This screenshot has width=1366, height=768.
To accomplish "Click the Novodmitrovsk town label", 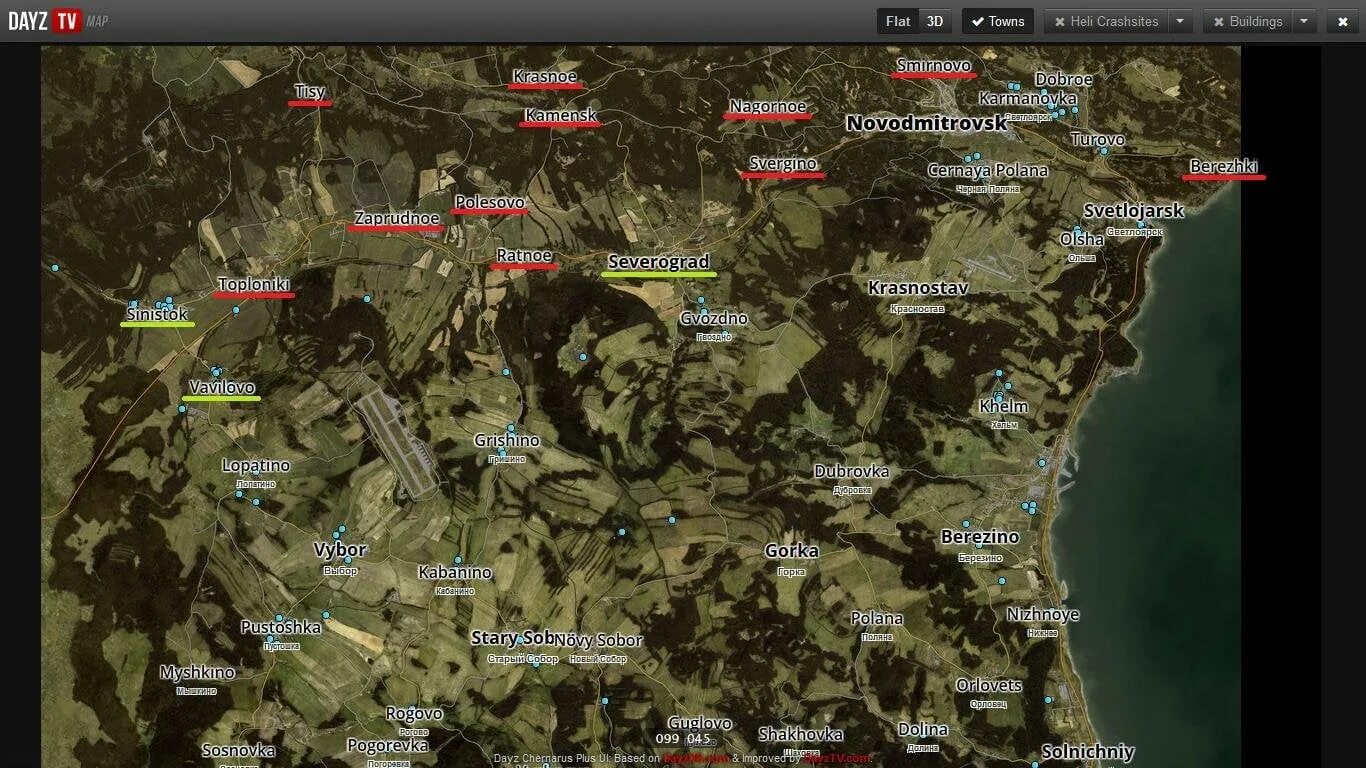I will click(x=926, y=123).
